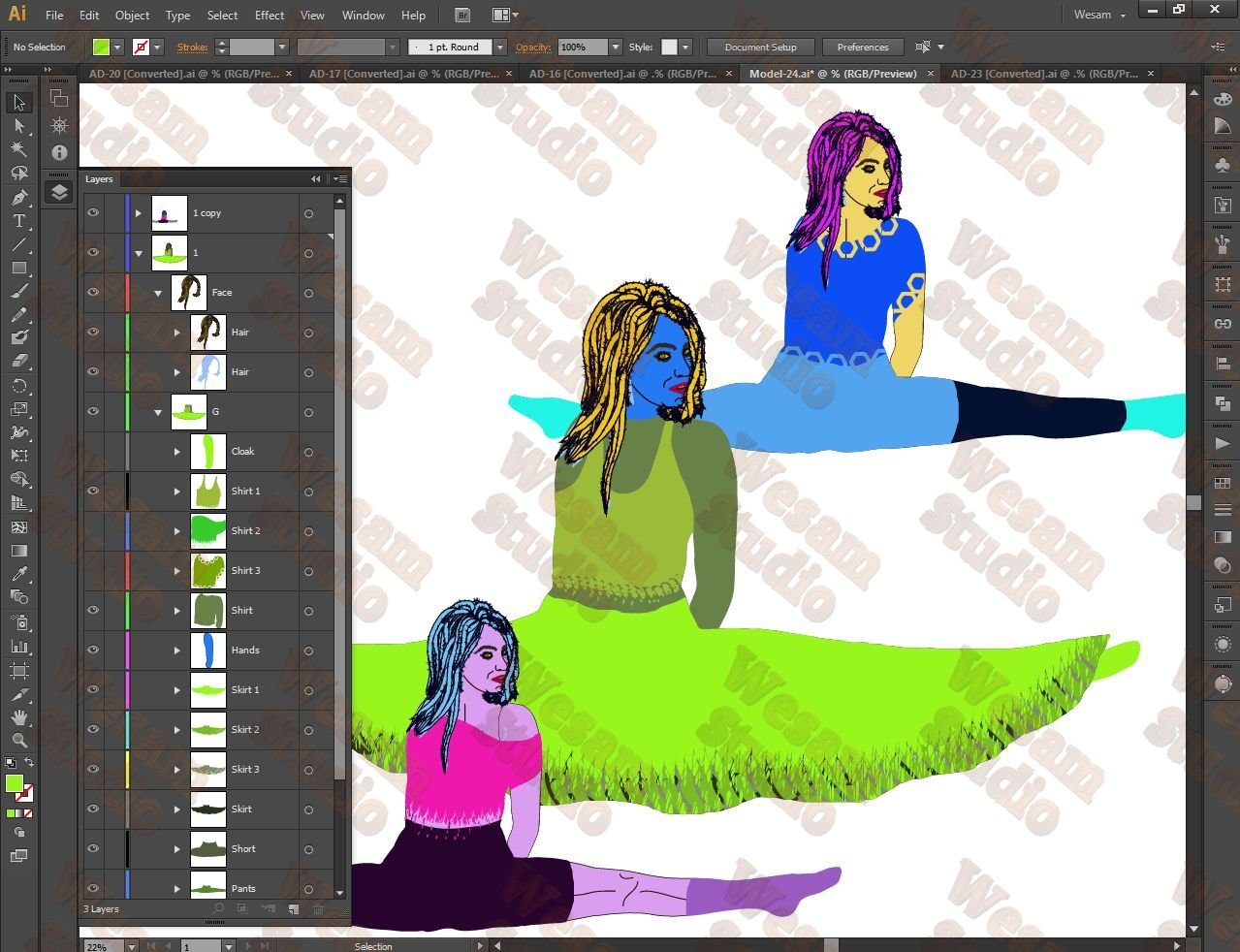Select the Free Transform tool

18,456
